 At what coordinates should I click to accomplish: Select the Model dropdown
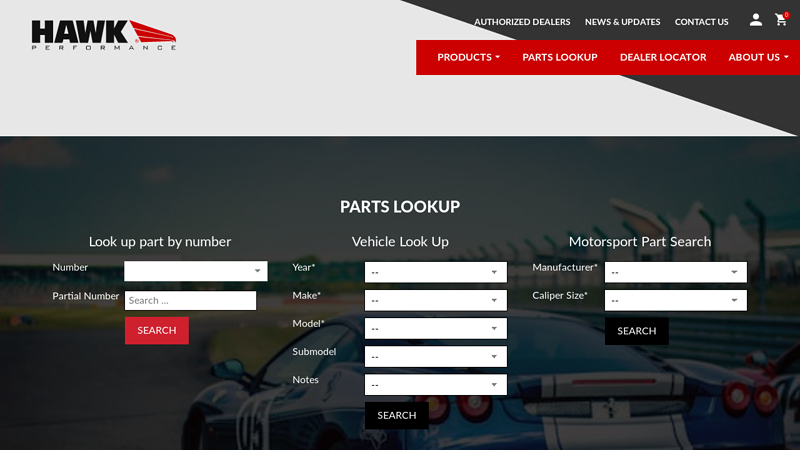click(x=435, y=328)
